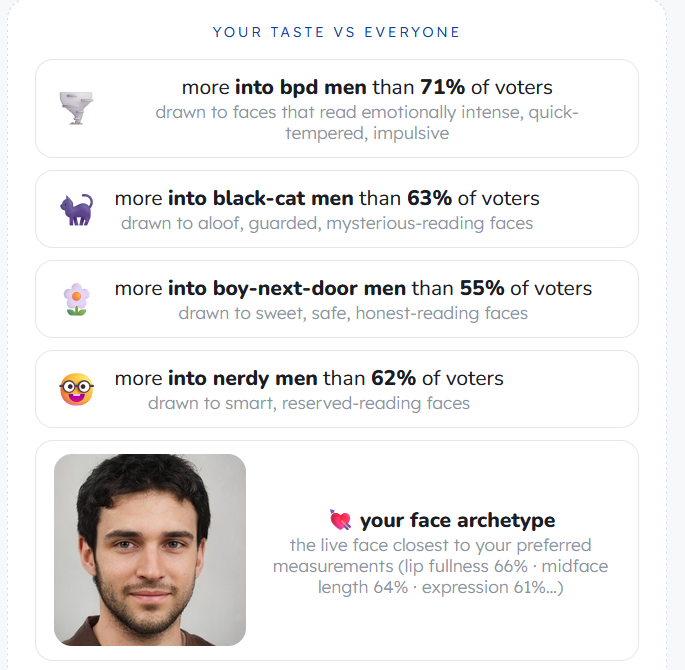
Task: Click the 'YOUR TASTE VS EVERYONE' heading
Action: 336,32
